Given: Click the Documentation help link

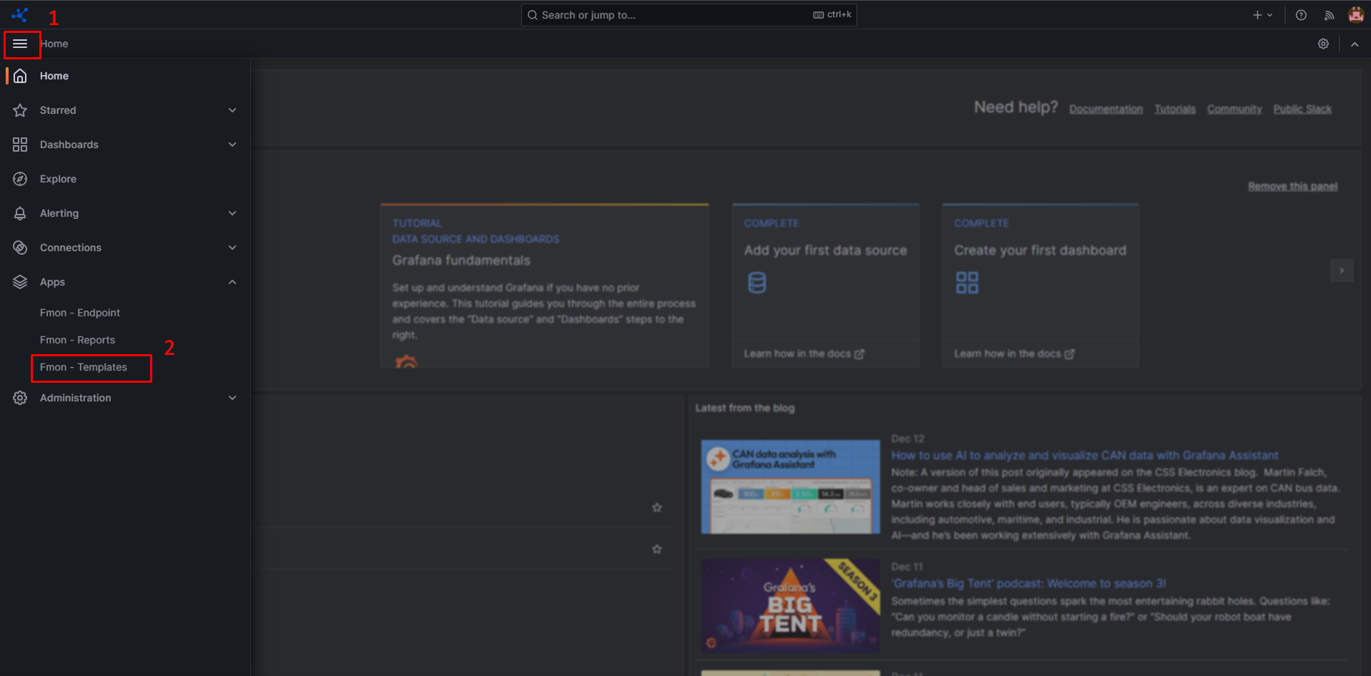Looking at the screenshot, I should point(1105,109).
